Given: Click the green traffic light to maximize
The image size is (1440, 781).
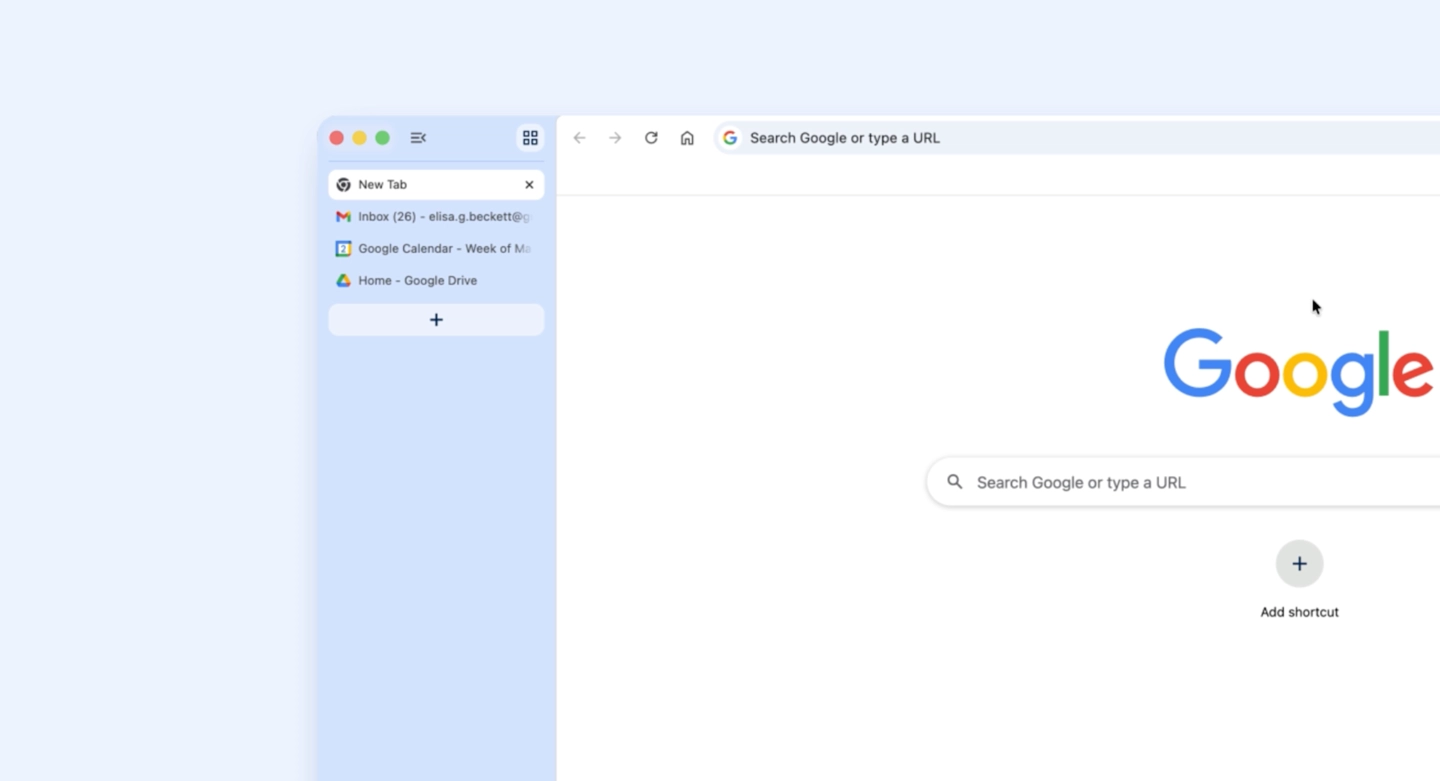Looking at the screenshot, I should (x=381, y=137).
